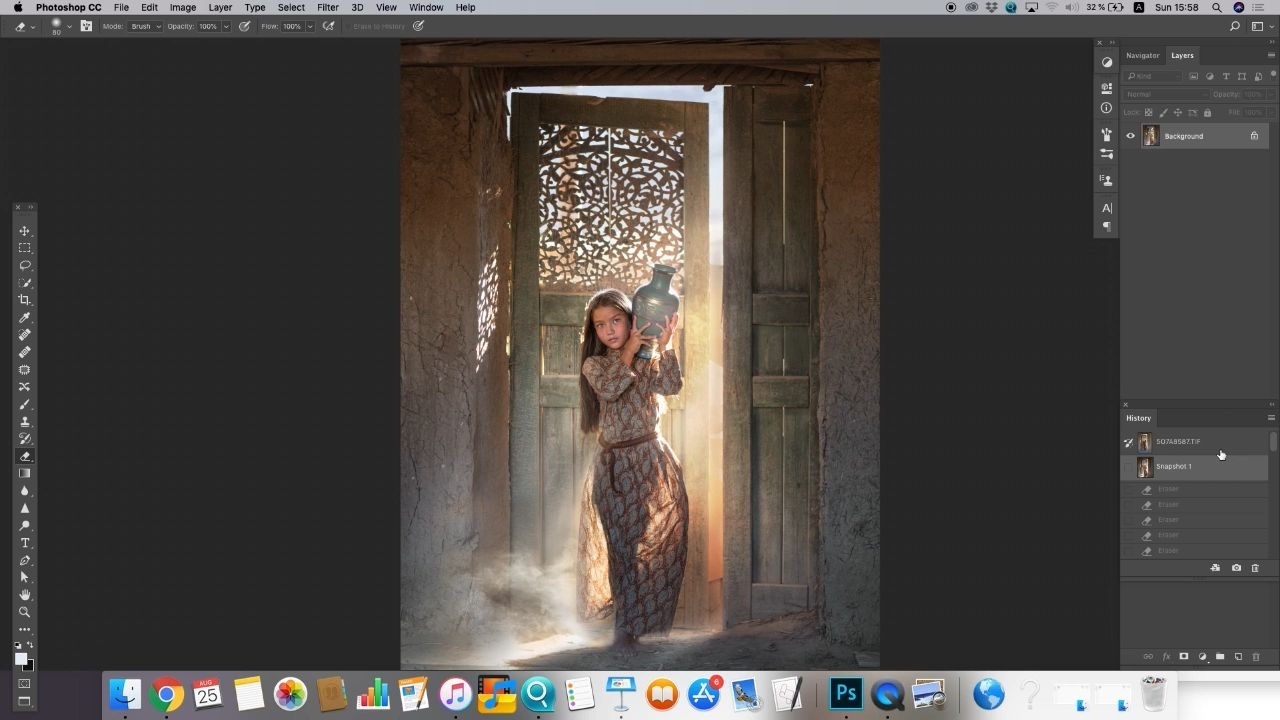Image resolution: width=1280 pixels, height=720 pixels.
Task: Toggle type layer filter in Layers panel
Action: [x=1226, y=76]
